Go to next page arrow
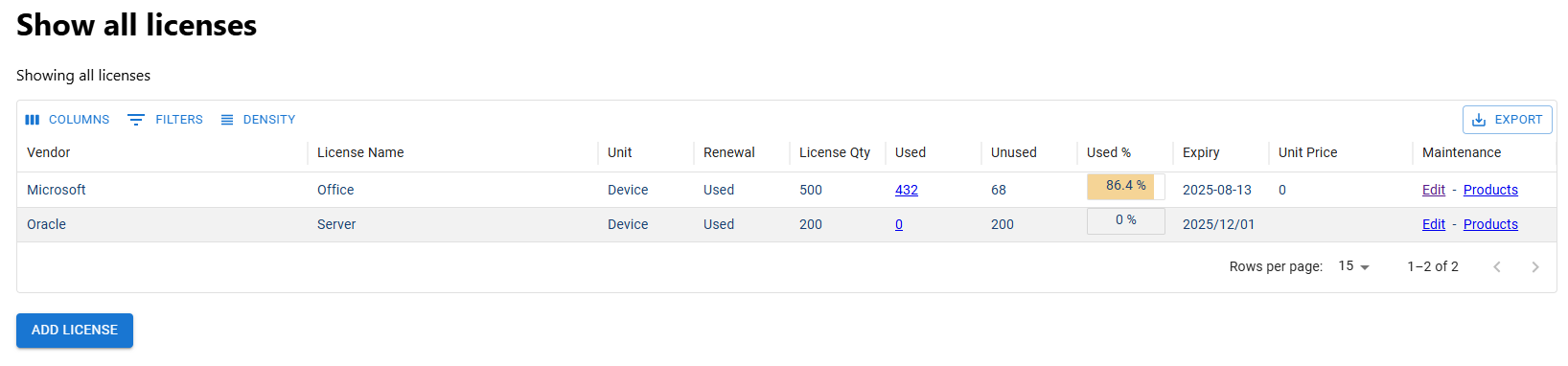This screenshot has width=1568, height=366. point(1535,267)
